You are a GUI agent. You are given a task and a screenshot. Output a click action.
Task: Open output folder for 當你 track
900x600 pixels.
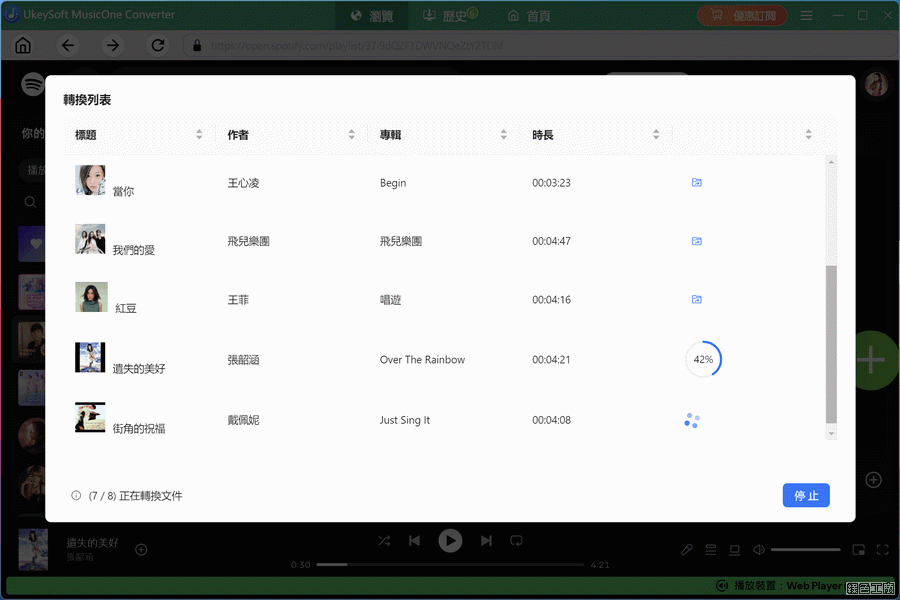point(697,183)
